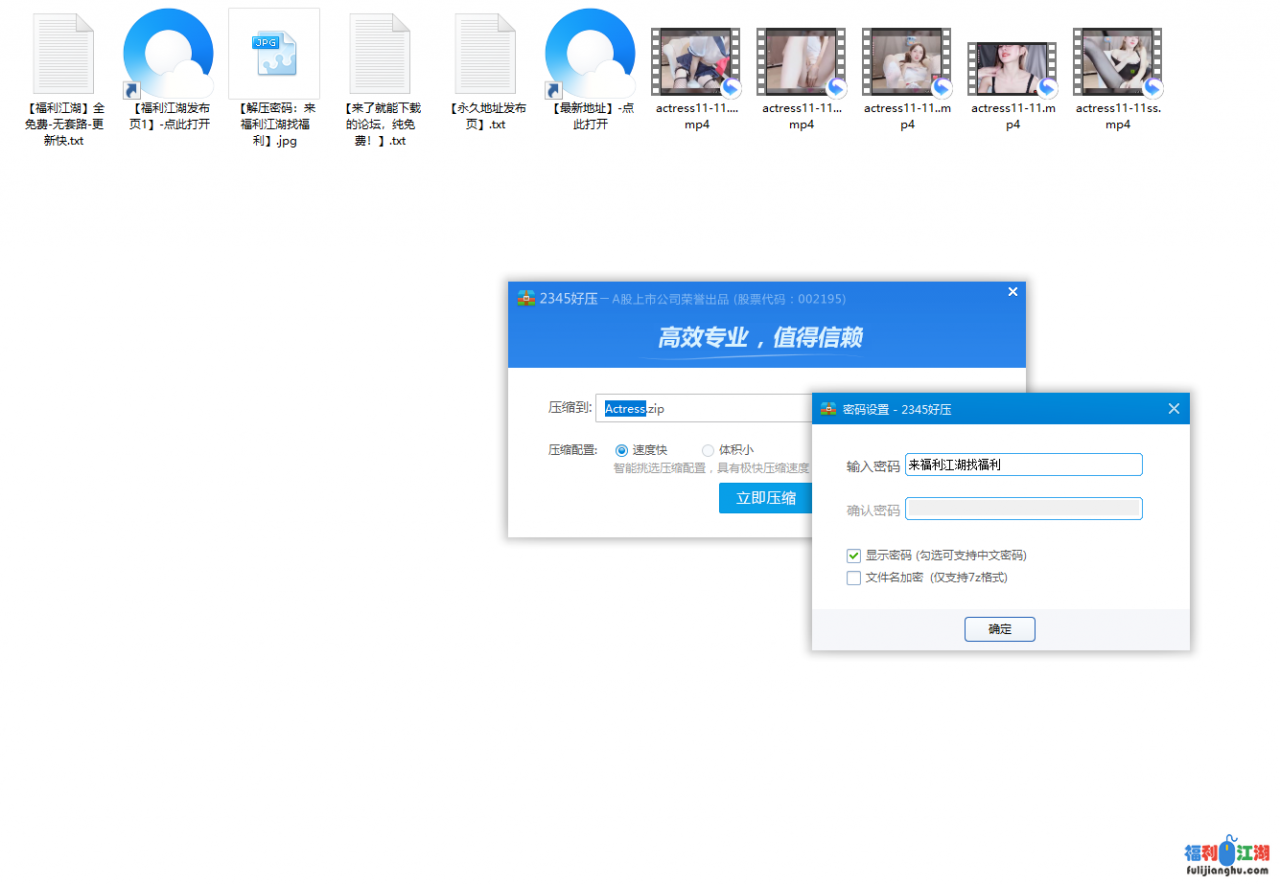Enable 文件名加密 (仅支持7z格式) option
Image resolution: width=1280 pixels, height=885 pixels.
pyautogui.click(x=853, y=577)
